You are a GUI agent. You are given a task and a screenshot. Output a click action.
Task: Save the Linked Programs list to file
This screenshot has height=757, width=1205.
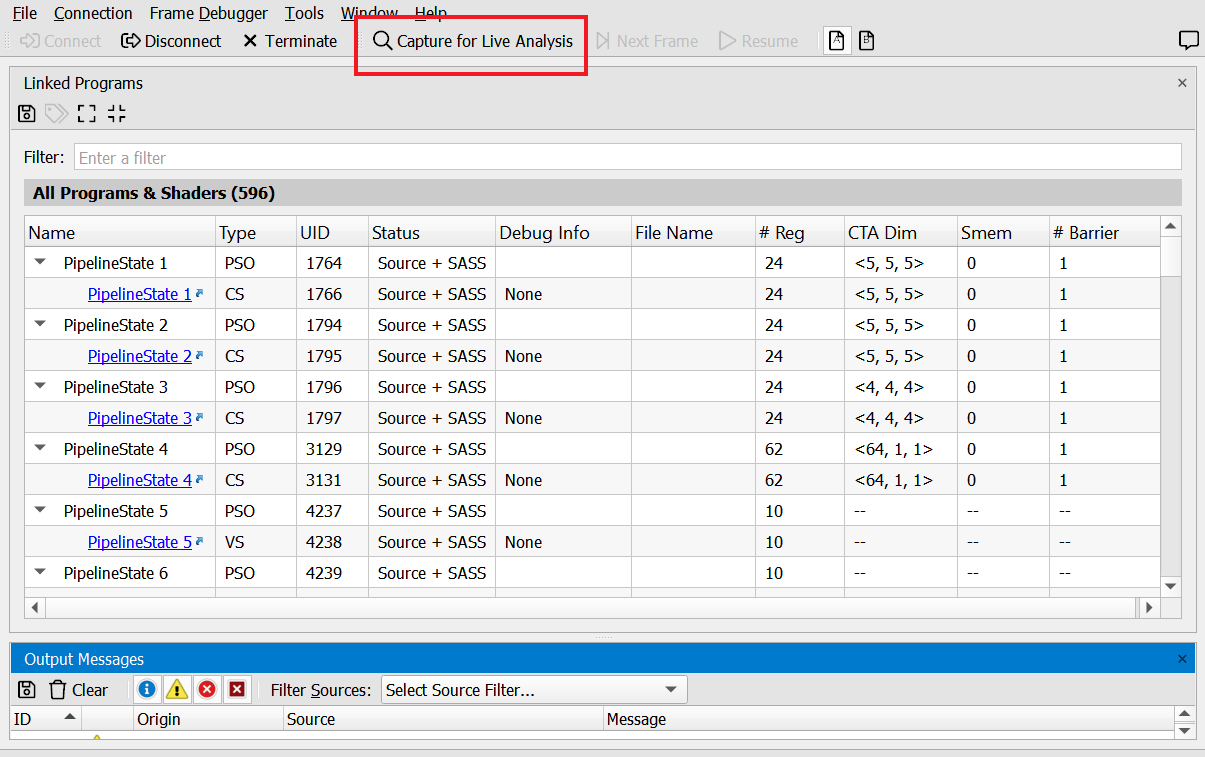tap(26, 113)
